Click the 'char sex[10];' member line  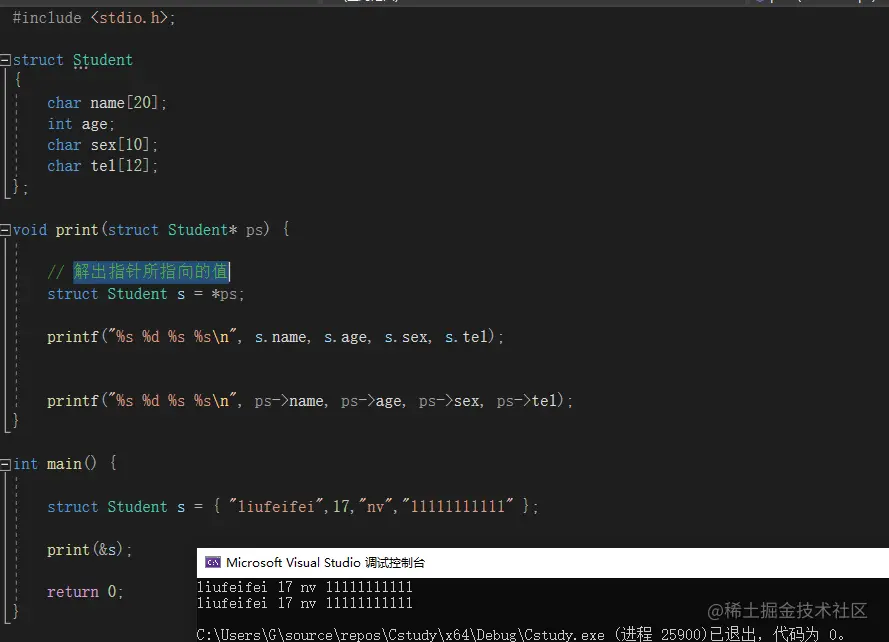click(x=103, y=145)
